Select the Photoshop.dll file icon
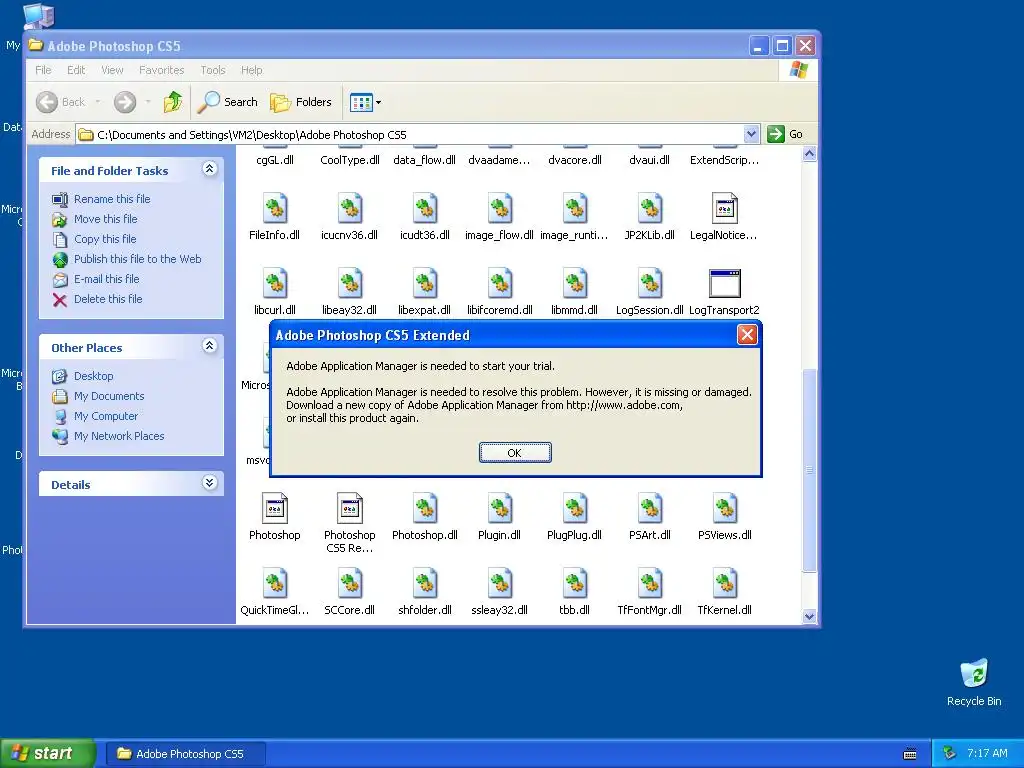The width and height of the screenshot is (1024, 768). coord(424,508)
